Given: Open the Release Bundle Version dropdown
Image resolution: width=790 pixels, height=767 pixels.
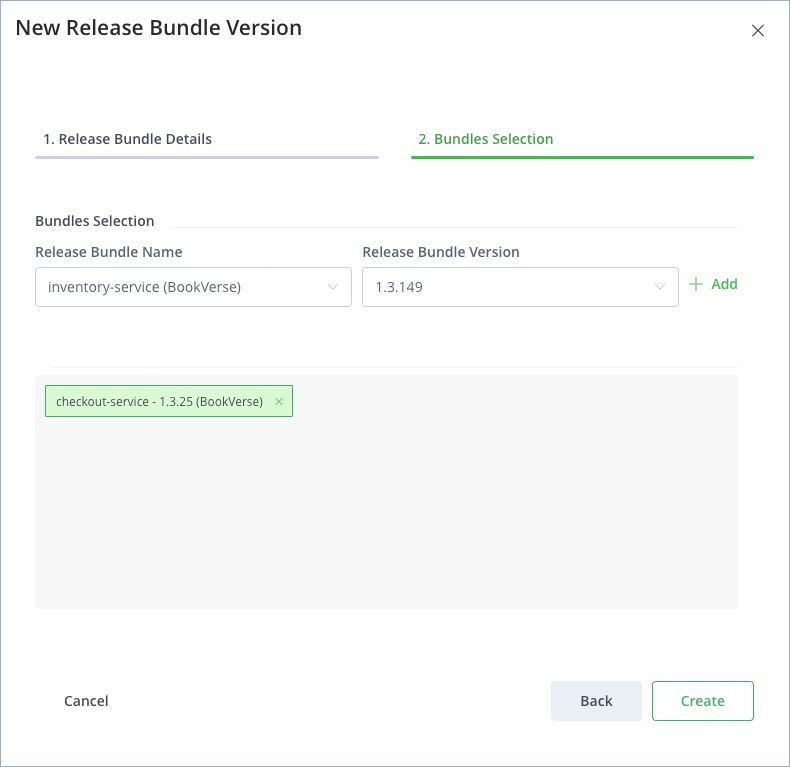Looking at the screenshot, I should (x=520, y=287).
